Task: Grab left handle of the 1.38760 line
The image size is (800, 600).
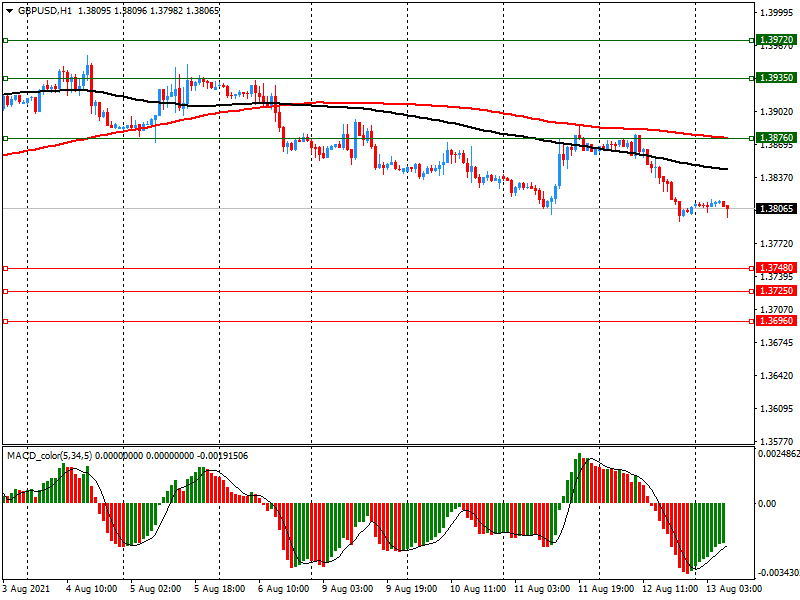Action: [x=6, y=138]
